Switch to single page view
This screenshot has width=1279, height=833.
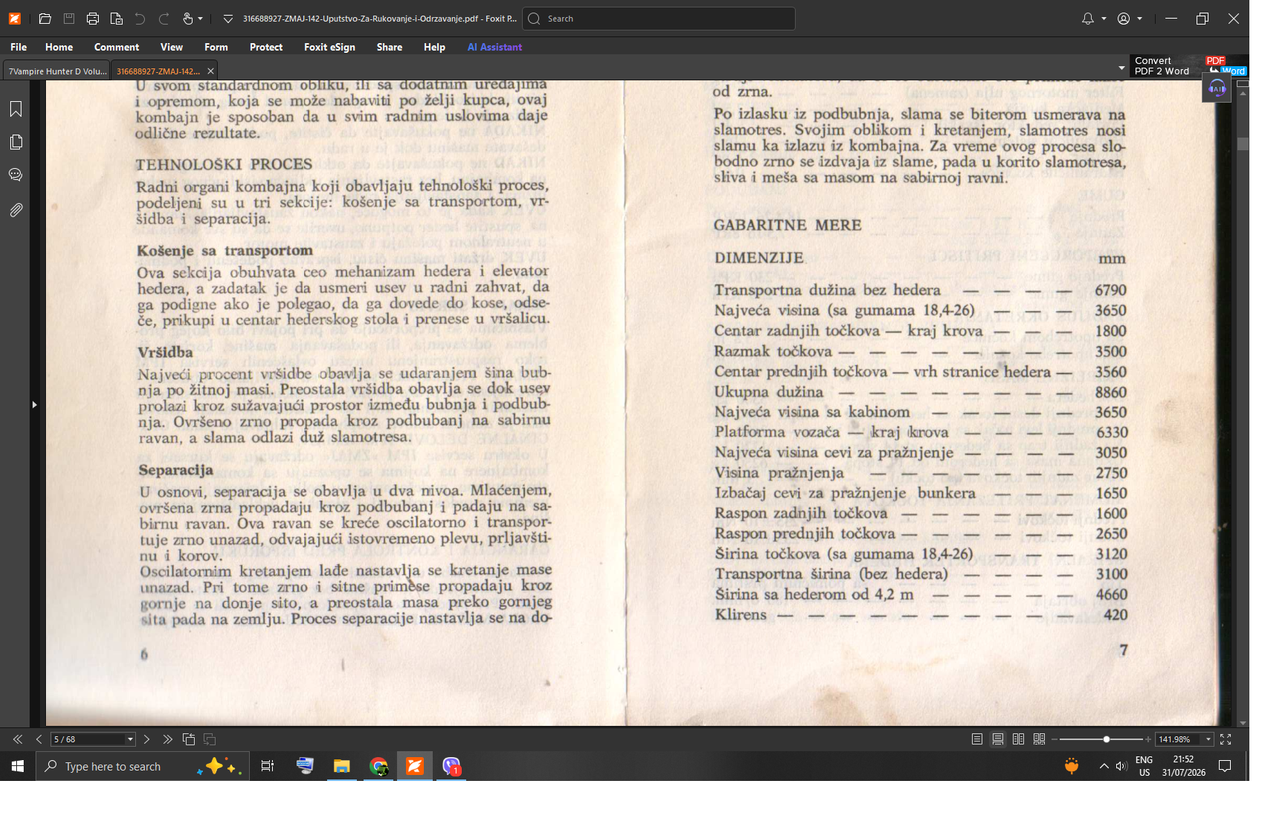tap(977, 739)
